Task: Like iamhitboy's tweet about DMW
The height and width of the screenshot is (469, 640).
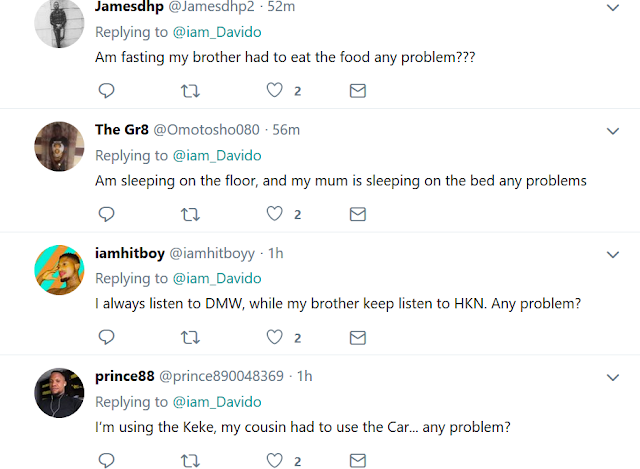Action: (274, 337)
